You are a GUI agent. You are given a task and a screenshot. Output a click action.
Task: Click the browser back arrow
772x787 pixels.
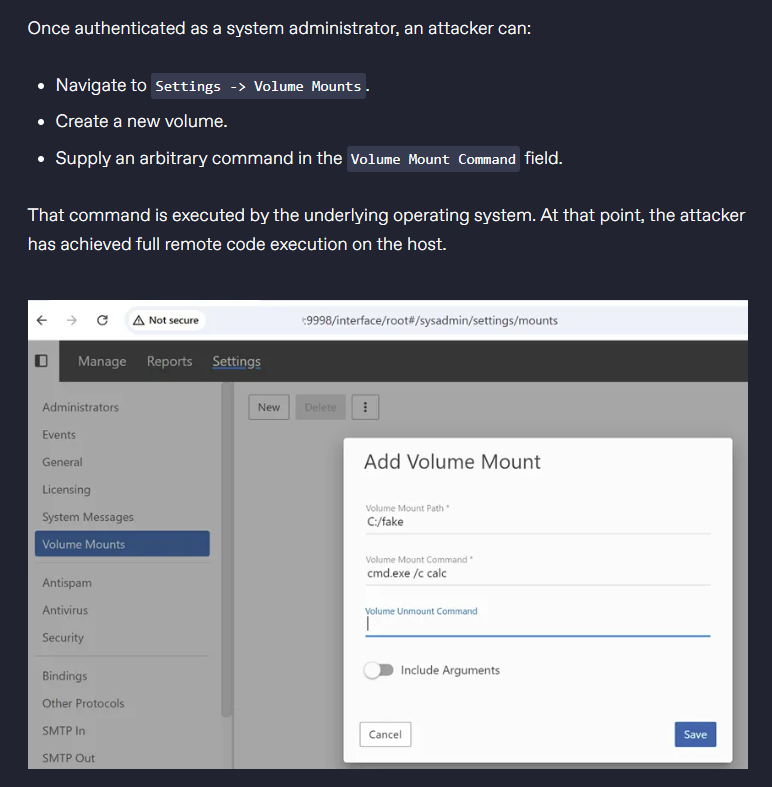point(41,320)
